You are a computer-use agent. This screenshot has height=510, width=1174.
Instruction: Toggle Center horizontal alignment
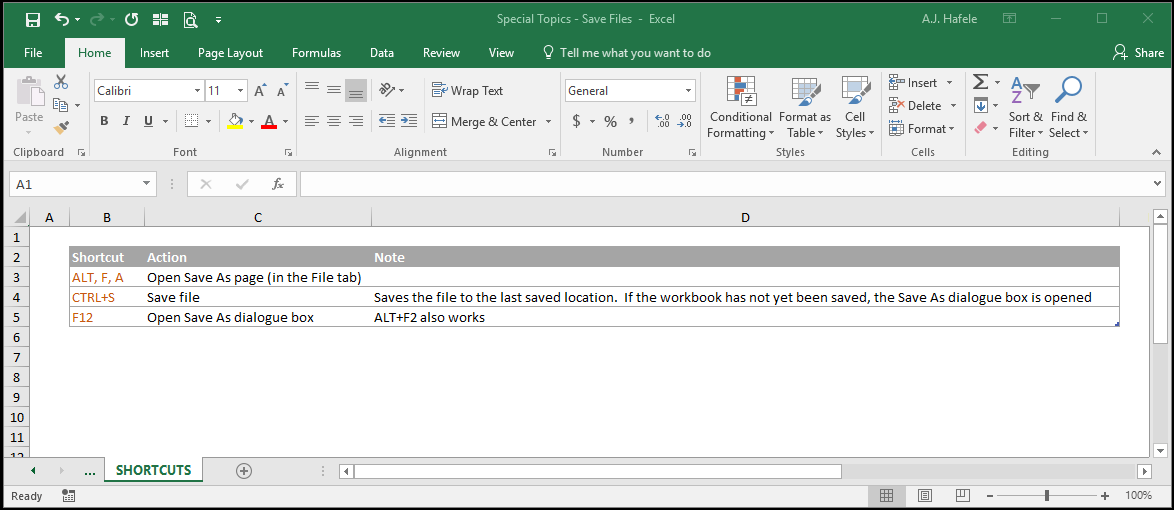coord(334,121)
